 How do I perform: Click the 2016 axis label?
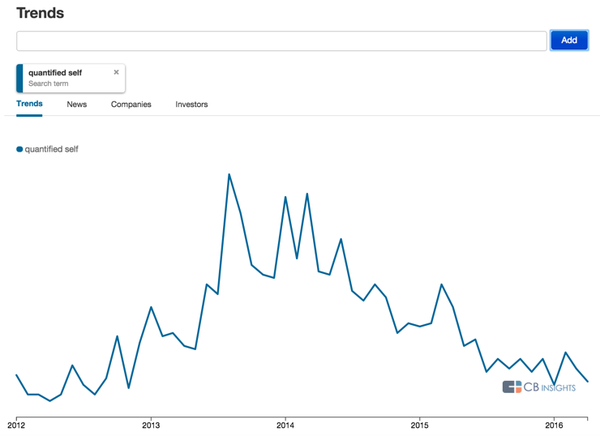[554, 425]
